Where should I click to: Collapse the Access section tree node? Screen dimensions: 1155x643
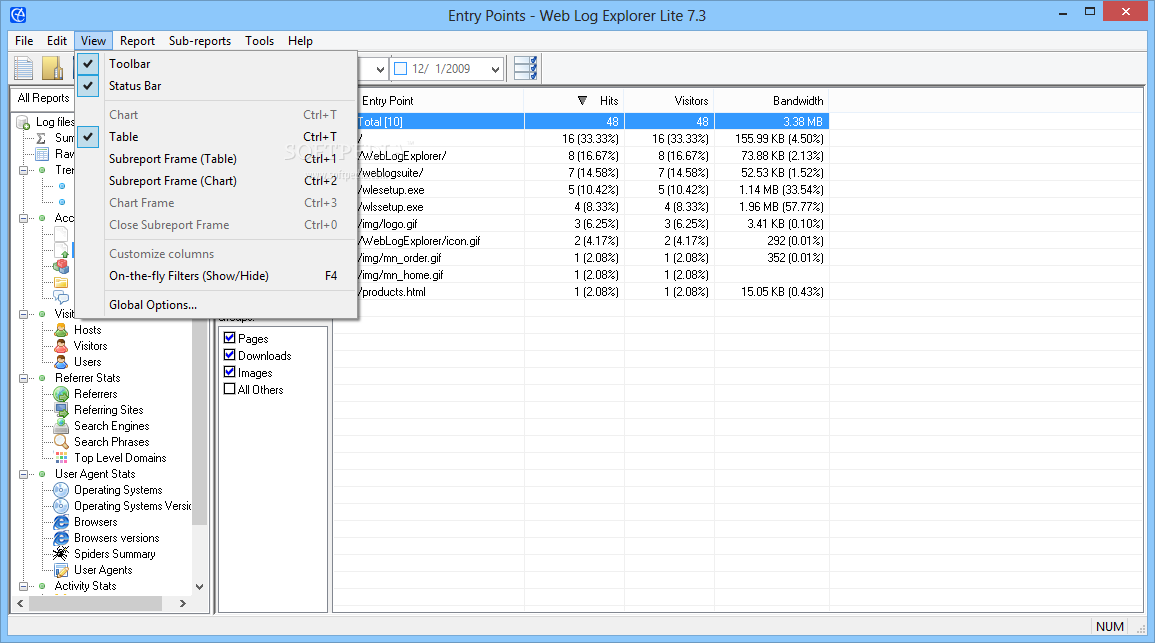(x=24, y=219)
